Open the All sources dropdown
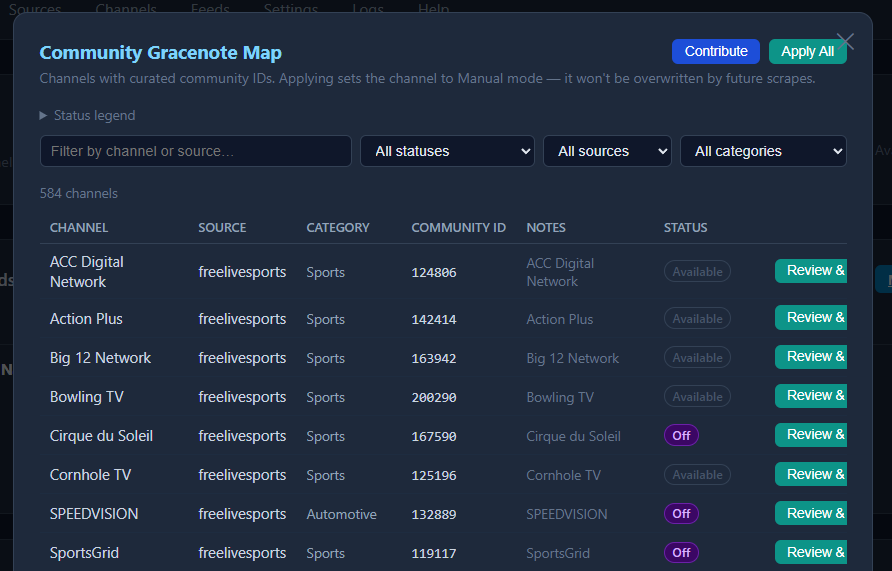 (607, 151)
